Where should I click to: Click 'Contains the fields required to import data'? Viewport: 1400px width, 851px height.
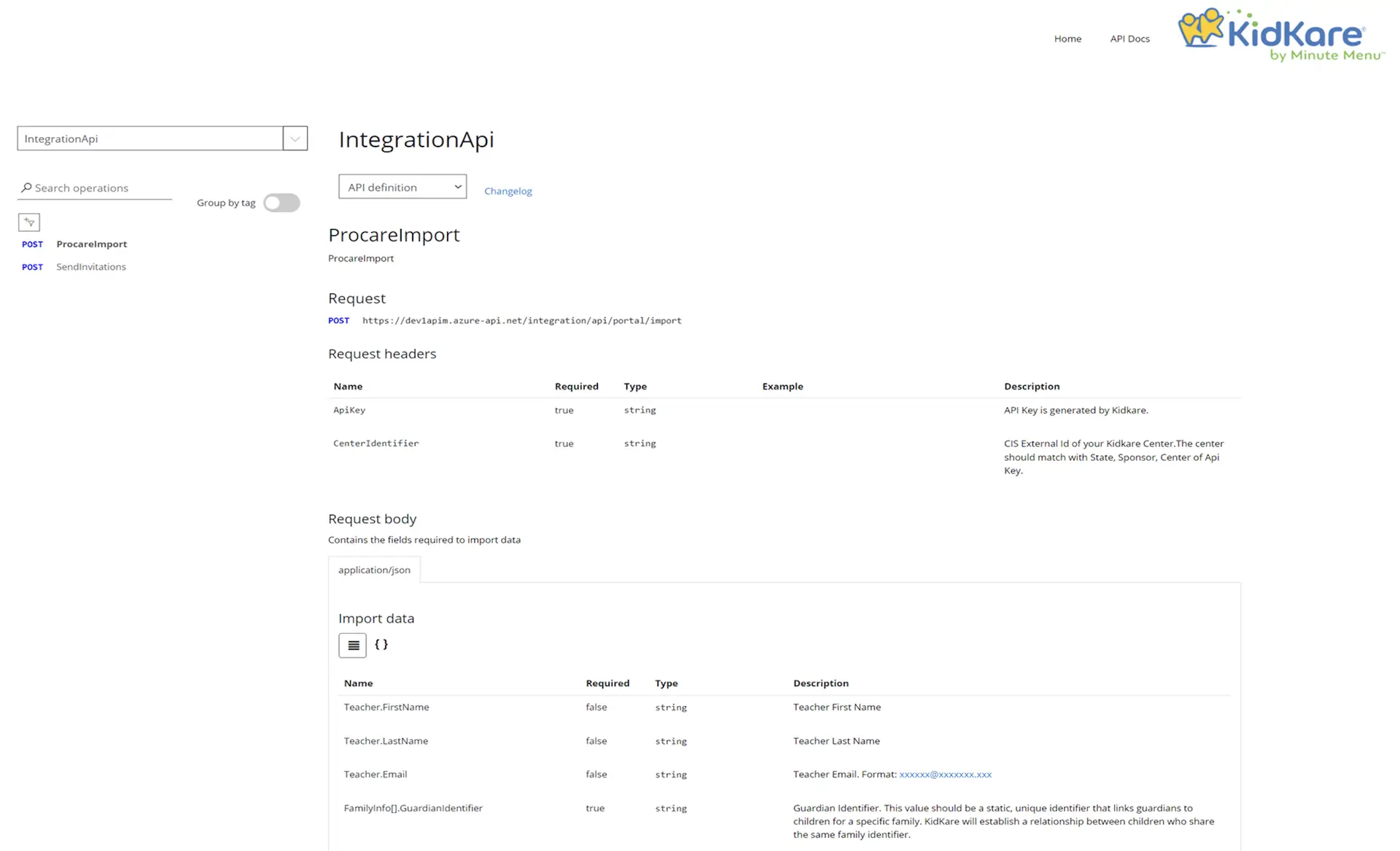pyautogui.click(x=424, y=540)
